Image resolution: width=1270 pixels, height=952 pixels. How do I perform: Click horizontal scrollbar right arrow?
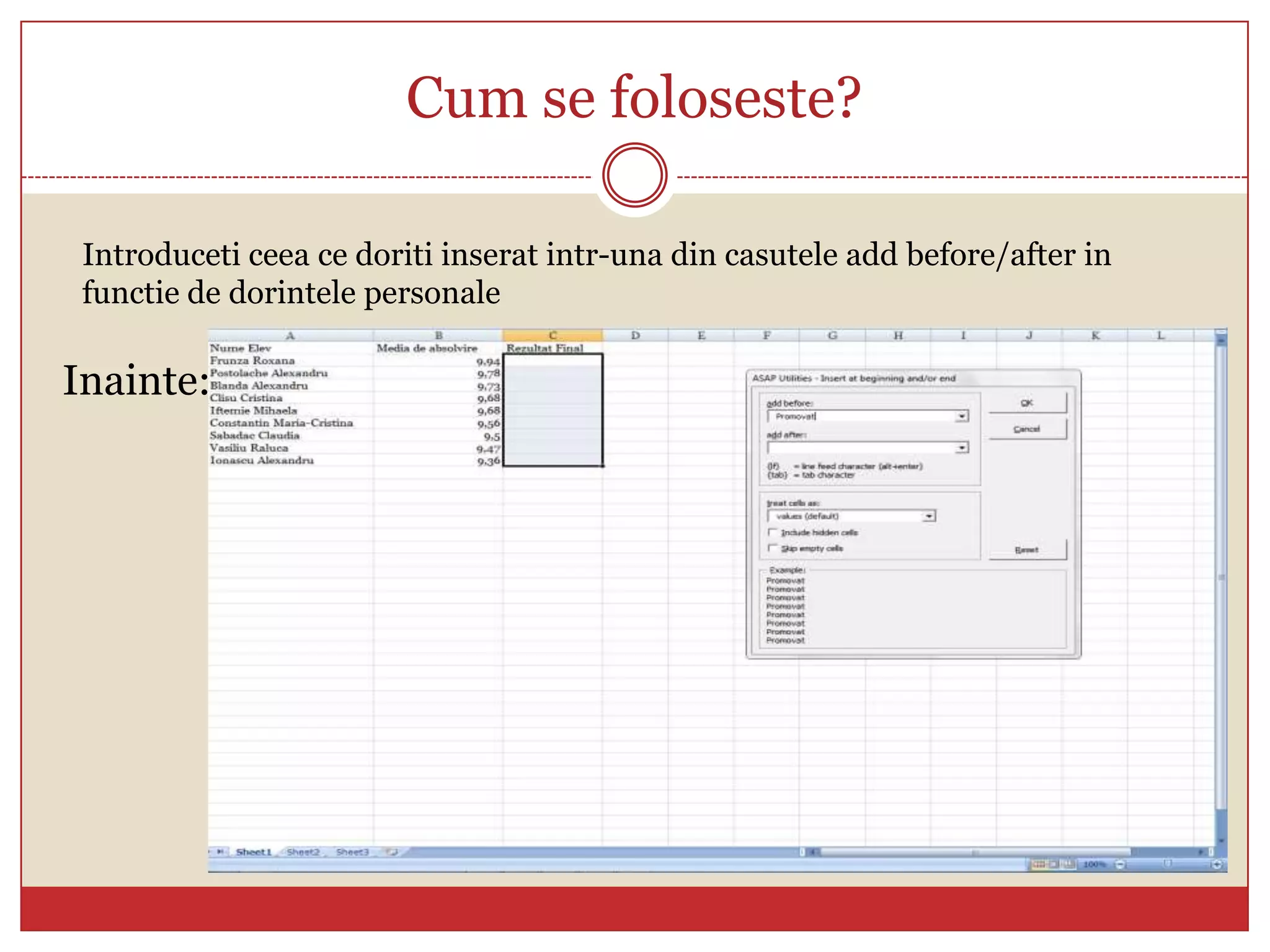1201,852
